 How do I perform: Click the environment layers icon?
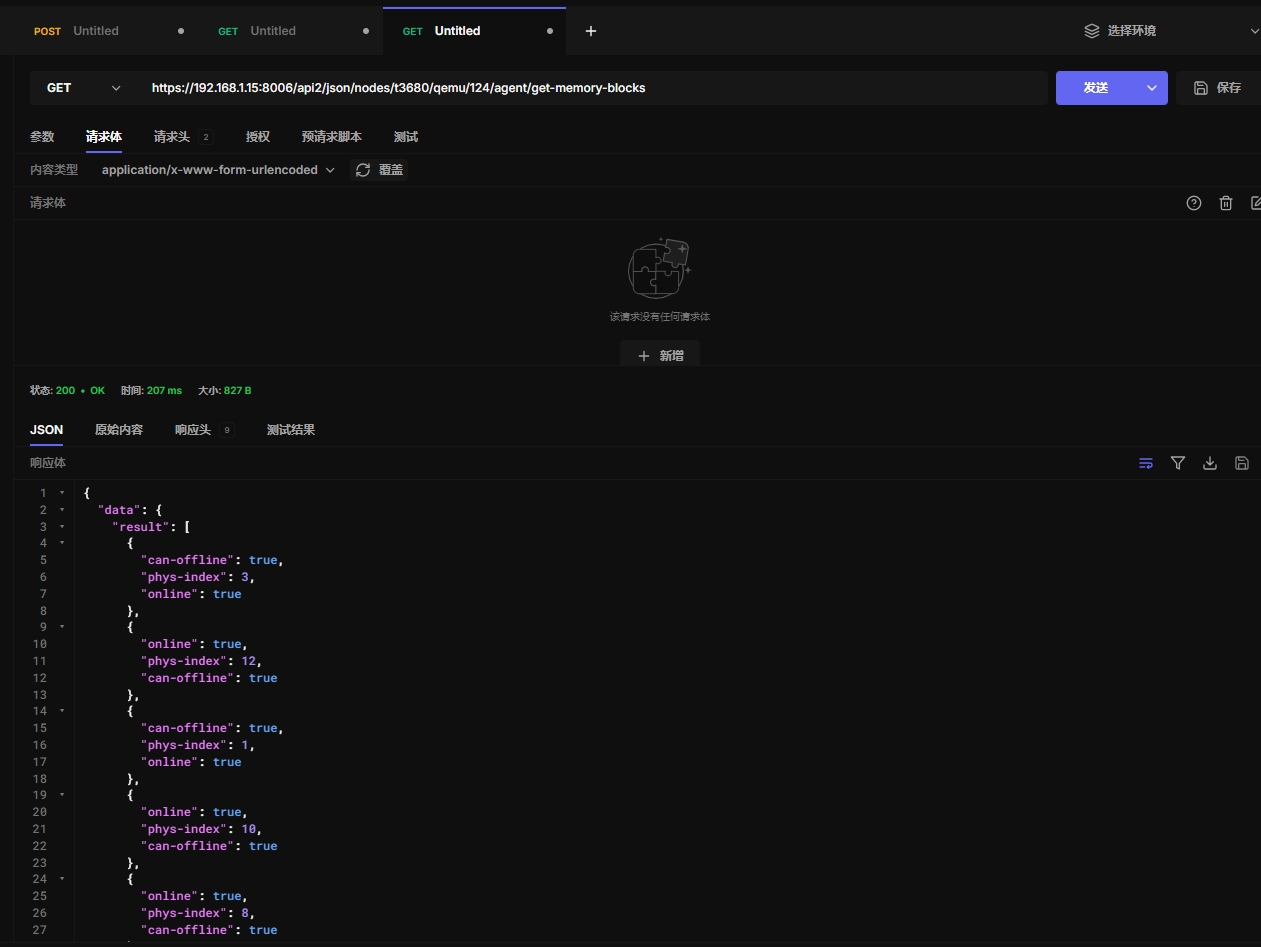tap(1092, 31)
